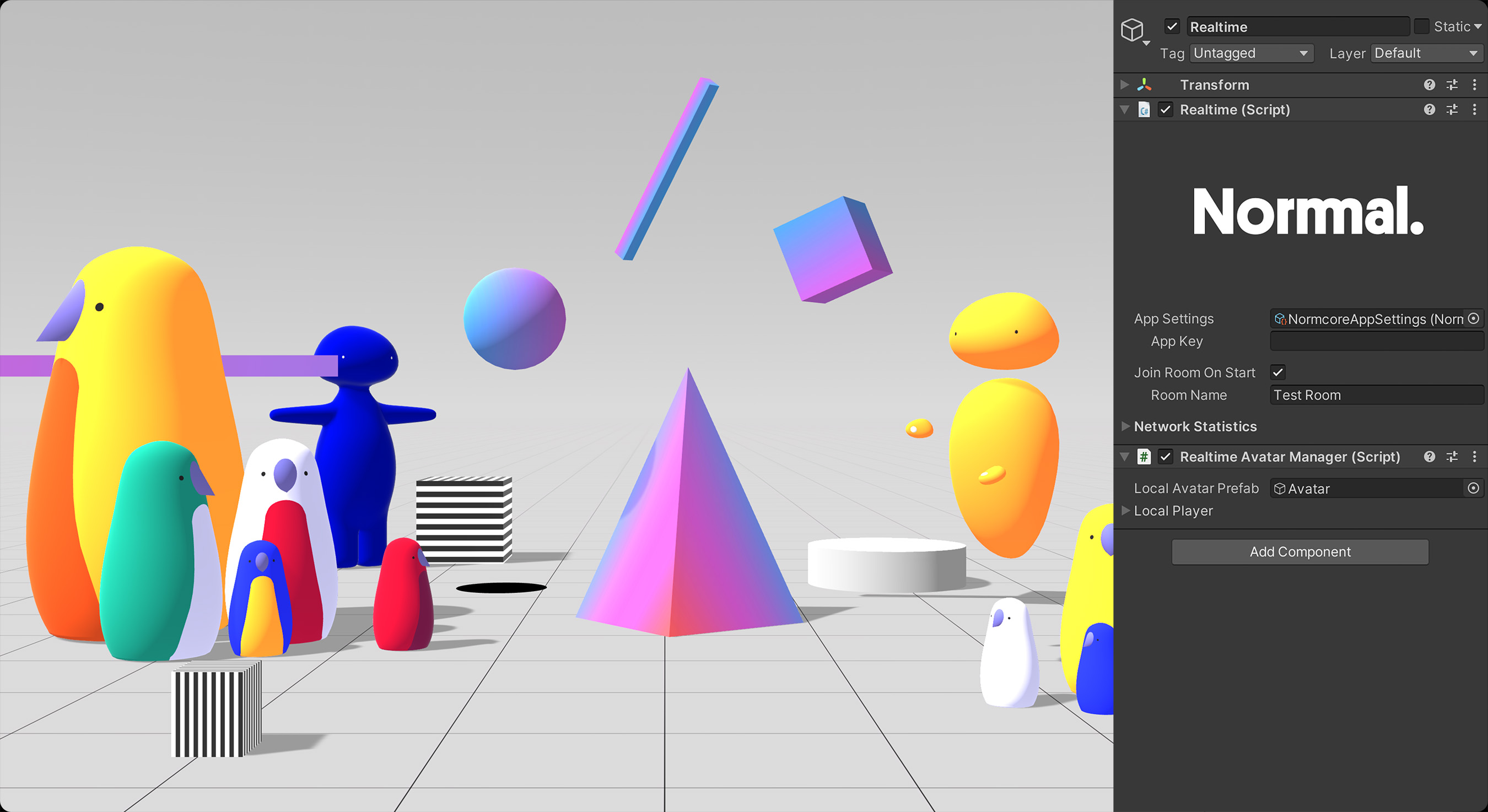Open Transform component help icon
Screen dimensions: 1488x812
pyautogui.click(x=1429, y=85)
